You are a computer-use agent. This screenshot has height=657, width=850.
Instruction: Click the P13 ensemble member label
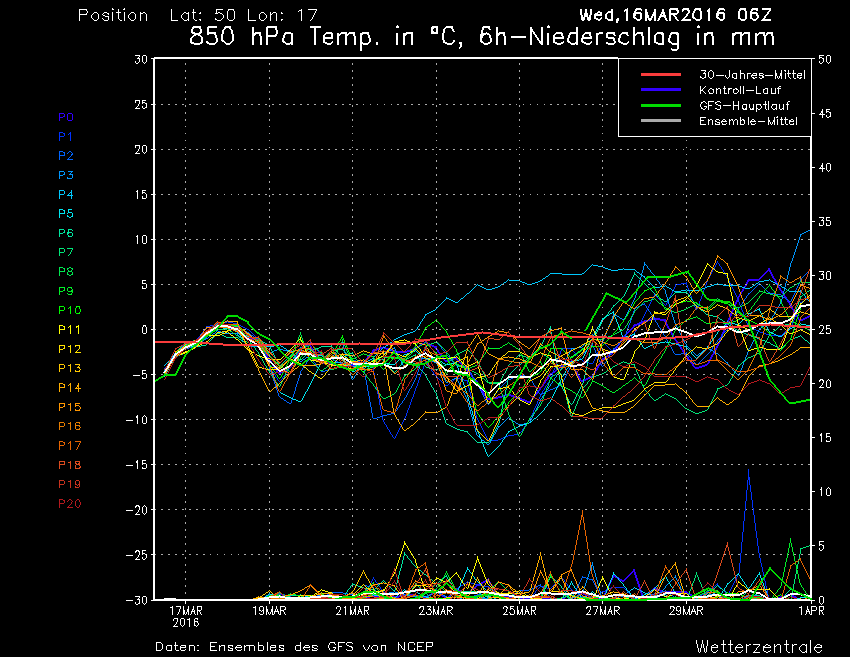pos(70,368)
